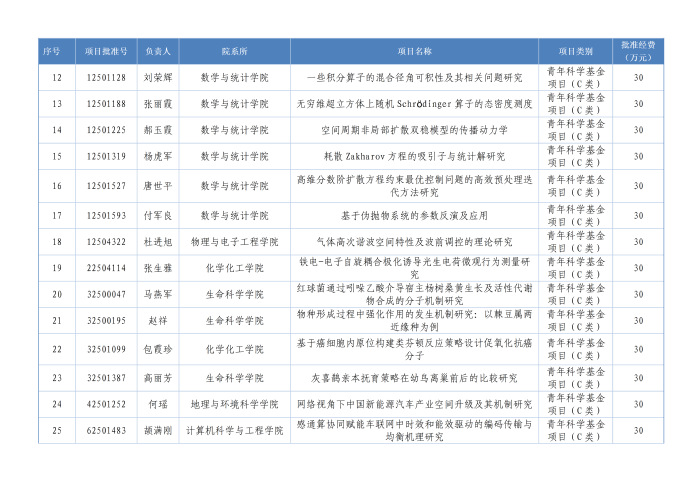Screen dimensions: 691x489
Task: Click the 项目名称 column header
Action: coord(414,51)
